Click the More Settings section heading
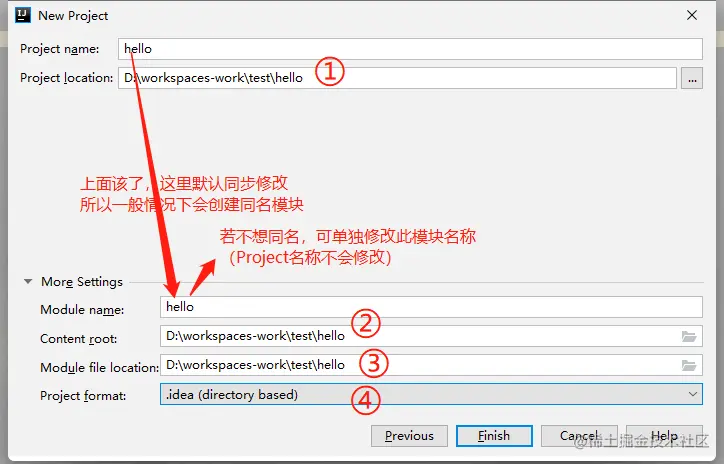The height and width of the screenshot is (464, 724). pyautogui.click(x=82, y=282)
